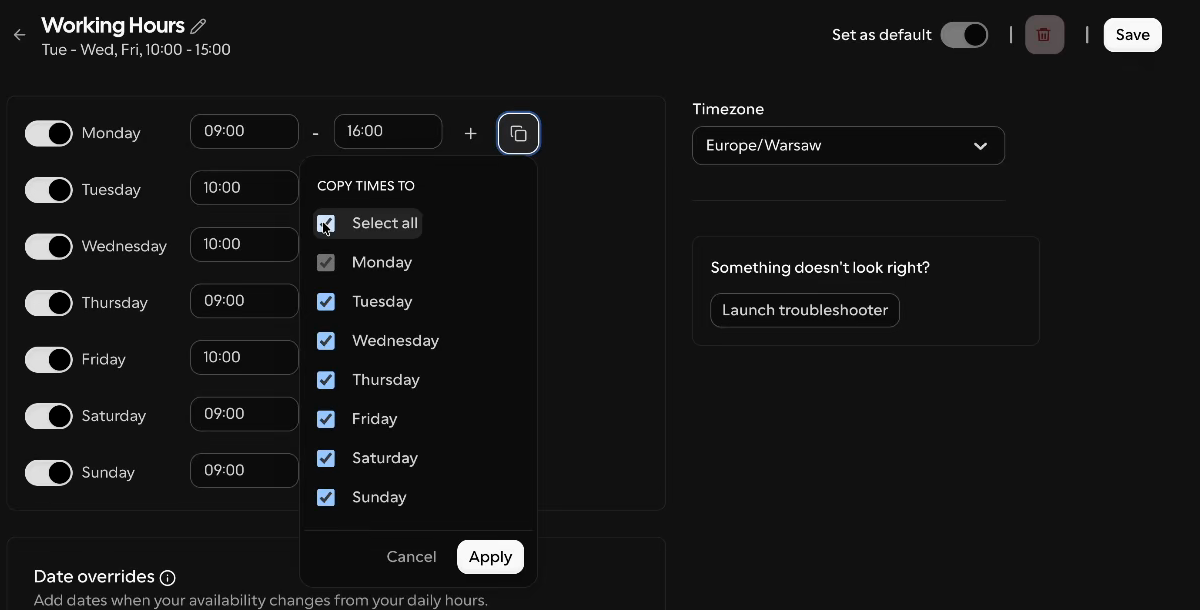Uncheck Tuesday in the copy times list
The image size is (1200, 610).
pos(326,301)
